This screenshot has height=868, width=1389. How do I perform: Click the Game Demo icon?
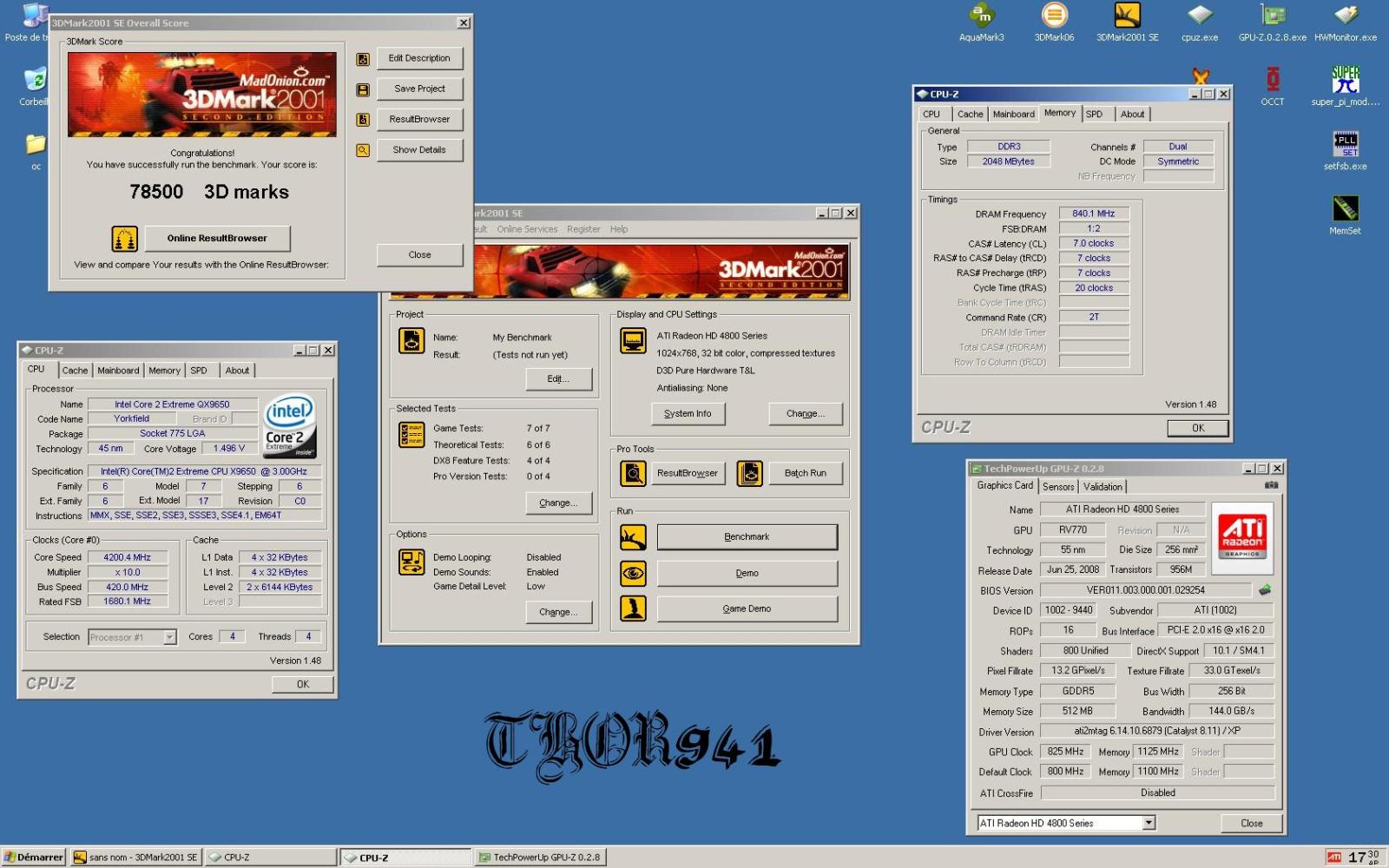coord(633,608)
